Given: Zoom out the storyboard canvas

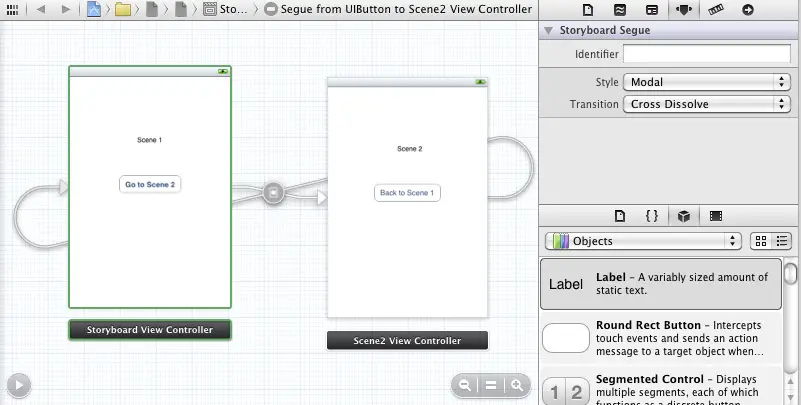Looking at the screenshot, I should pyautogui.click(x=465, y=385).
